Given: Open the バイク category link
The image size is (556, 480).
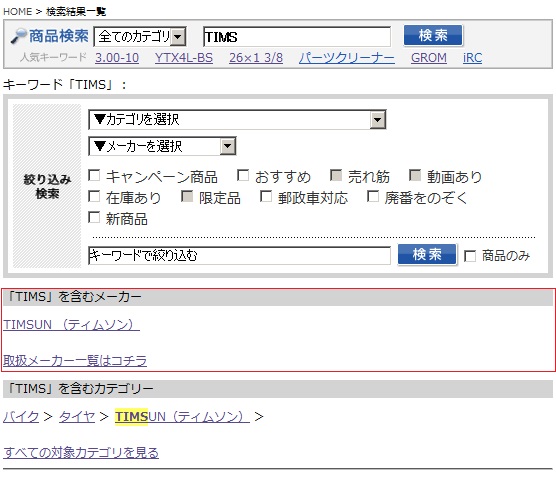Looking at the screenshot, I should click(21, 417).
